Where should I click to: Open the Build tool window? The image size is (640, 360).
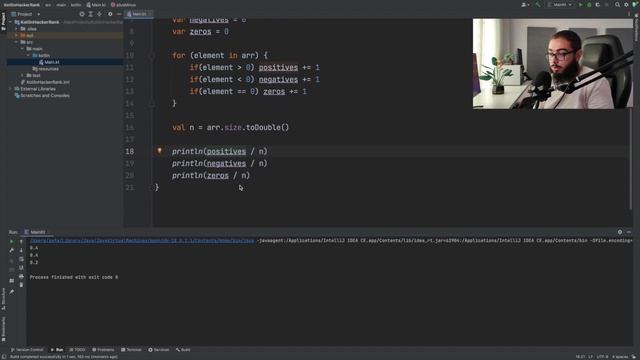click(x=183, y=350)
